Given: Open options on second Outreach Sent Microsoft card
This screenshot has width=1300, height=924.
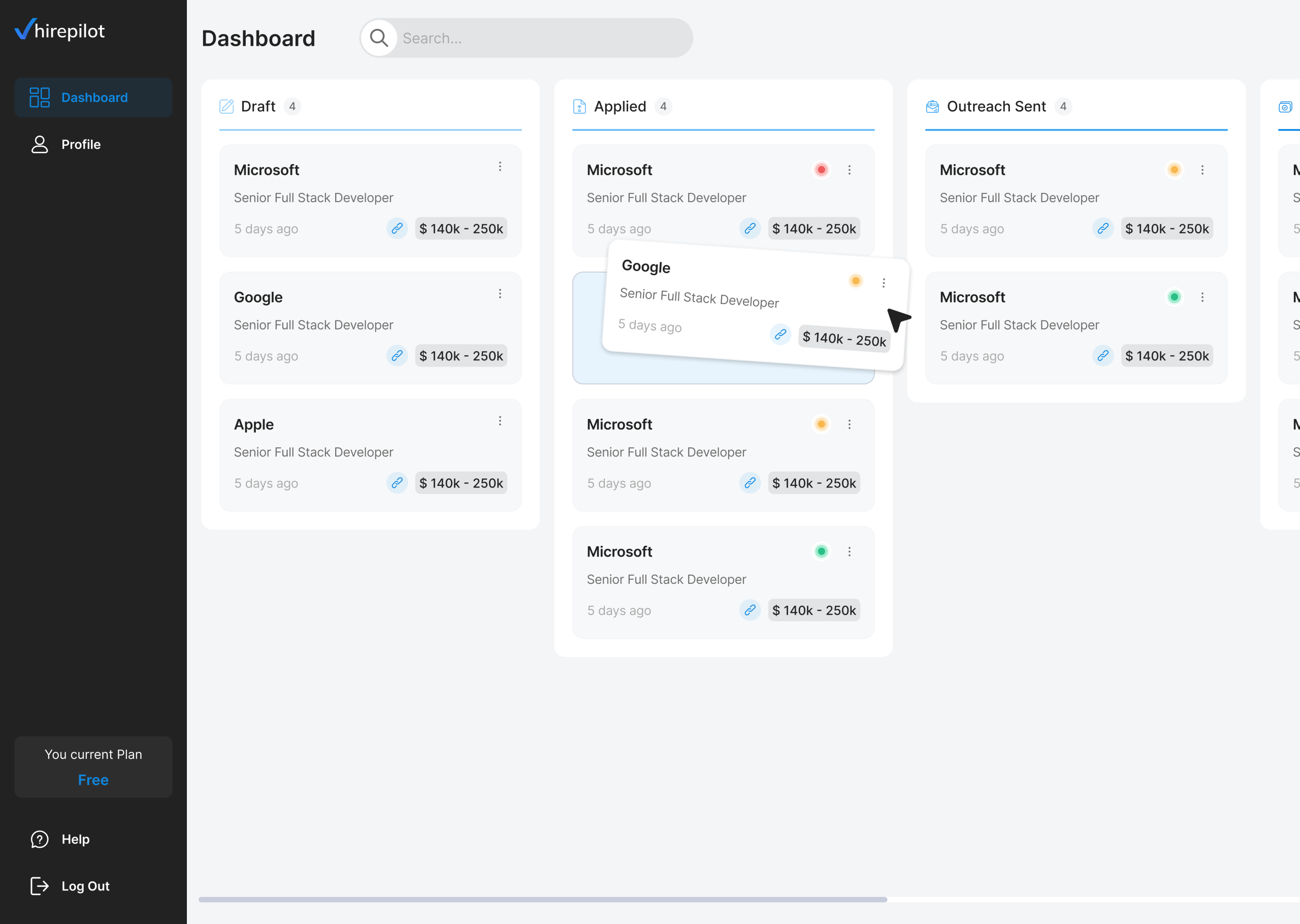Looking at the screenshot, I should pyautogui.click(x=1202, y=297).
